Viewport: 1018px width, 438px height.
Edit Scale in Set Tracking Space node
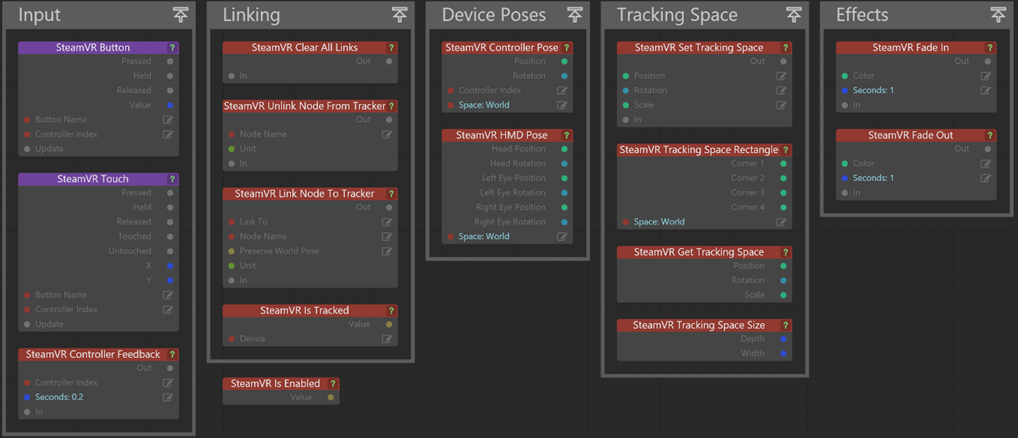point(781,105)
